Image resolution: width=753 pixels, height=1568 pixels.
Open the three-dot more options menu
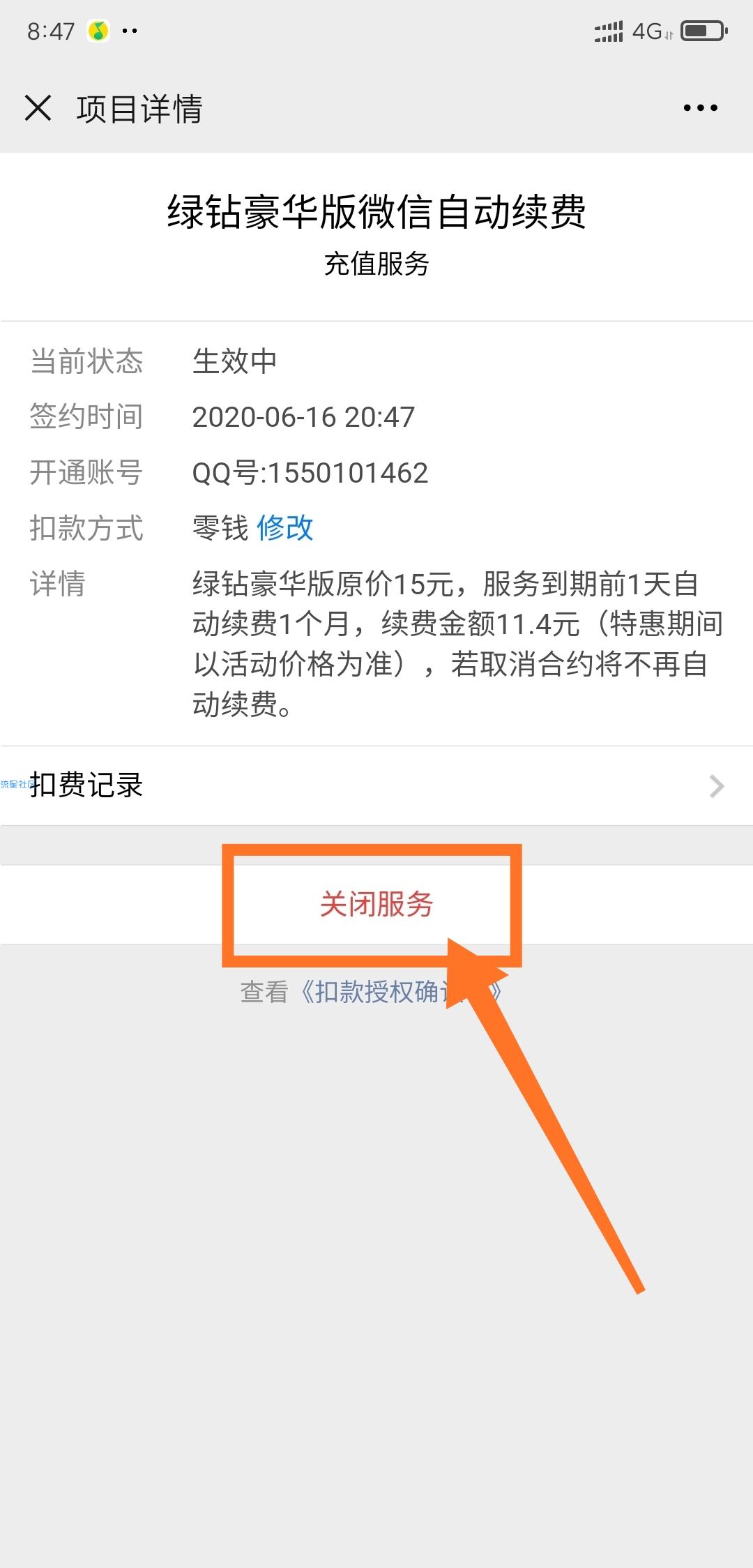pos(700,108)
